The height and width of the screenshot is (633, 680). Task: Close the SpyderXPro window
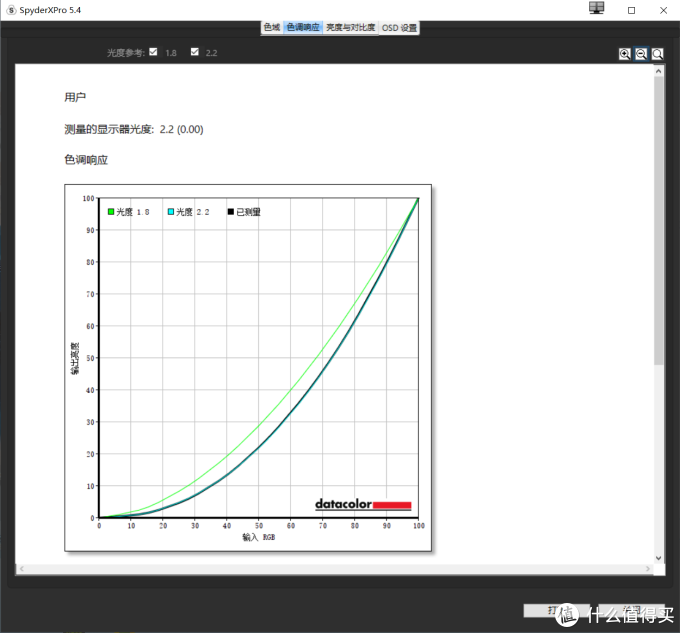point(664,10)
